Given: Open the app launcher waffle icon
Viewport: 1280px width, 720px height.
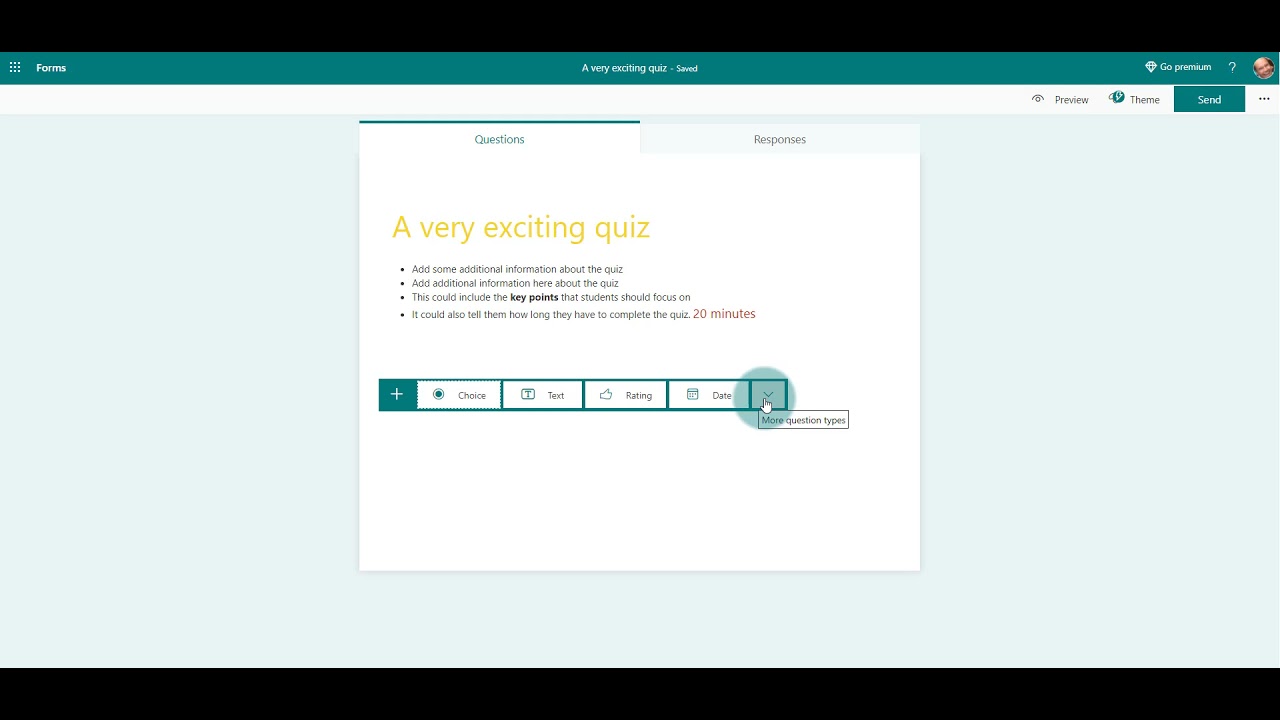Looking at the screenshot, I should pyautogui.click(x=15, y=68).
